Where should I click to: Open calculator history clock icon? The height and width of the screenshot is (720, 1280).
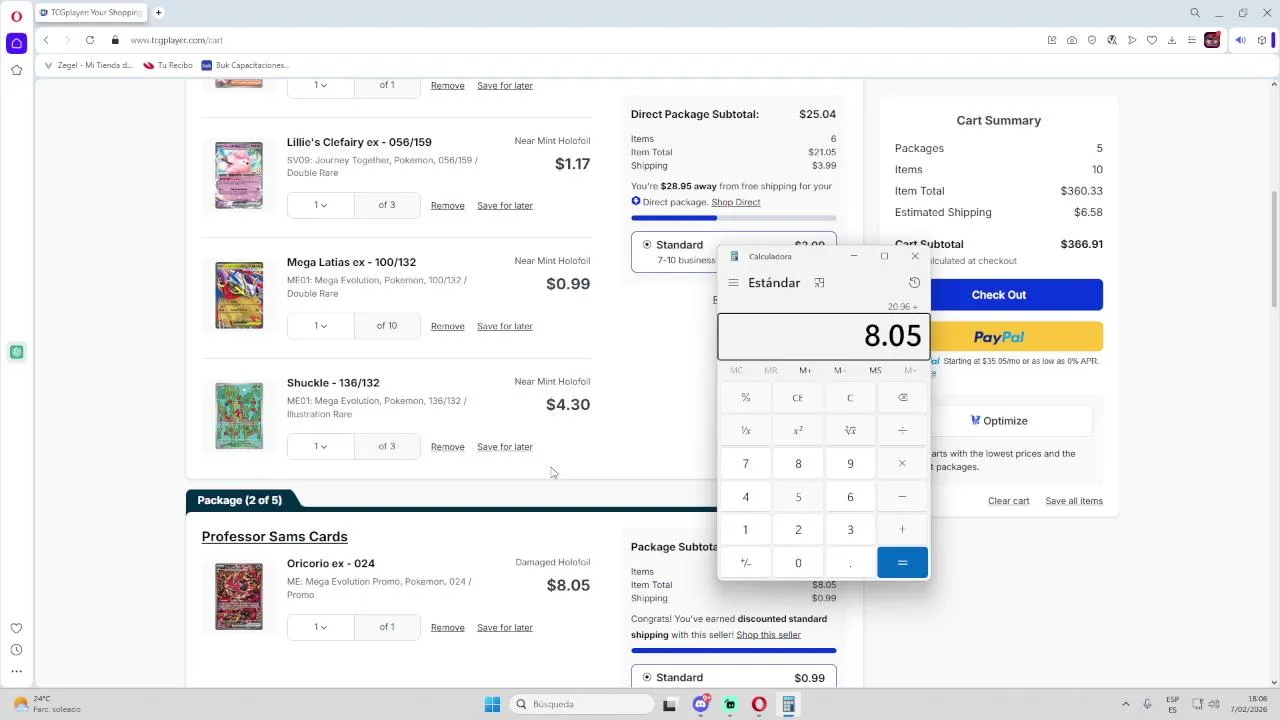coord(914,283)
